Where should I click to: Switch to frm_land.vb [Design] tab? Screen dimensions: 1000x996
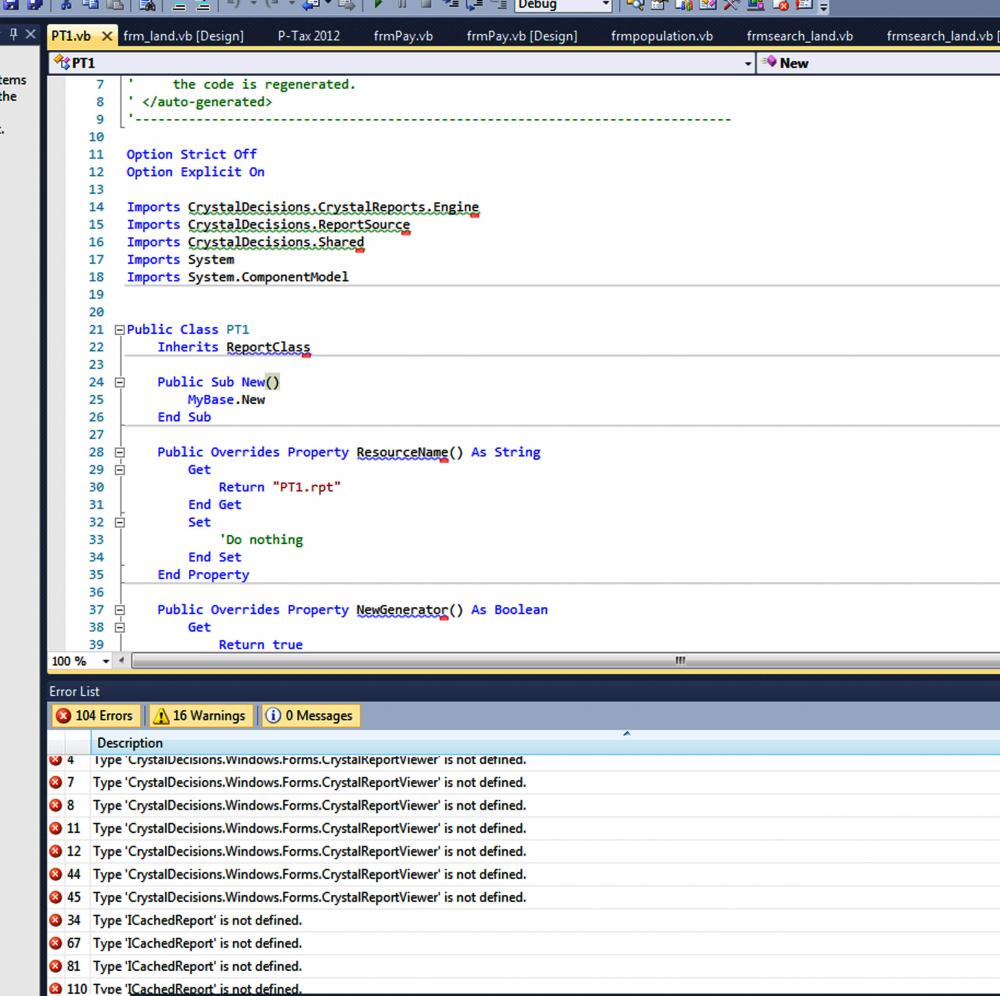(184, 36)
